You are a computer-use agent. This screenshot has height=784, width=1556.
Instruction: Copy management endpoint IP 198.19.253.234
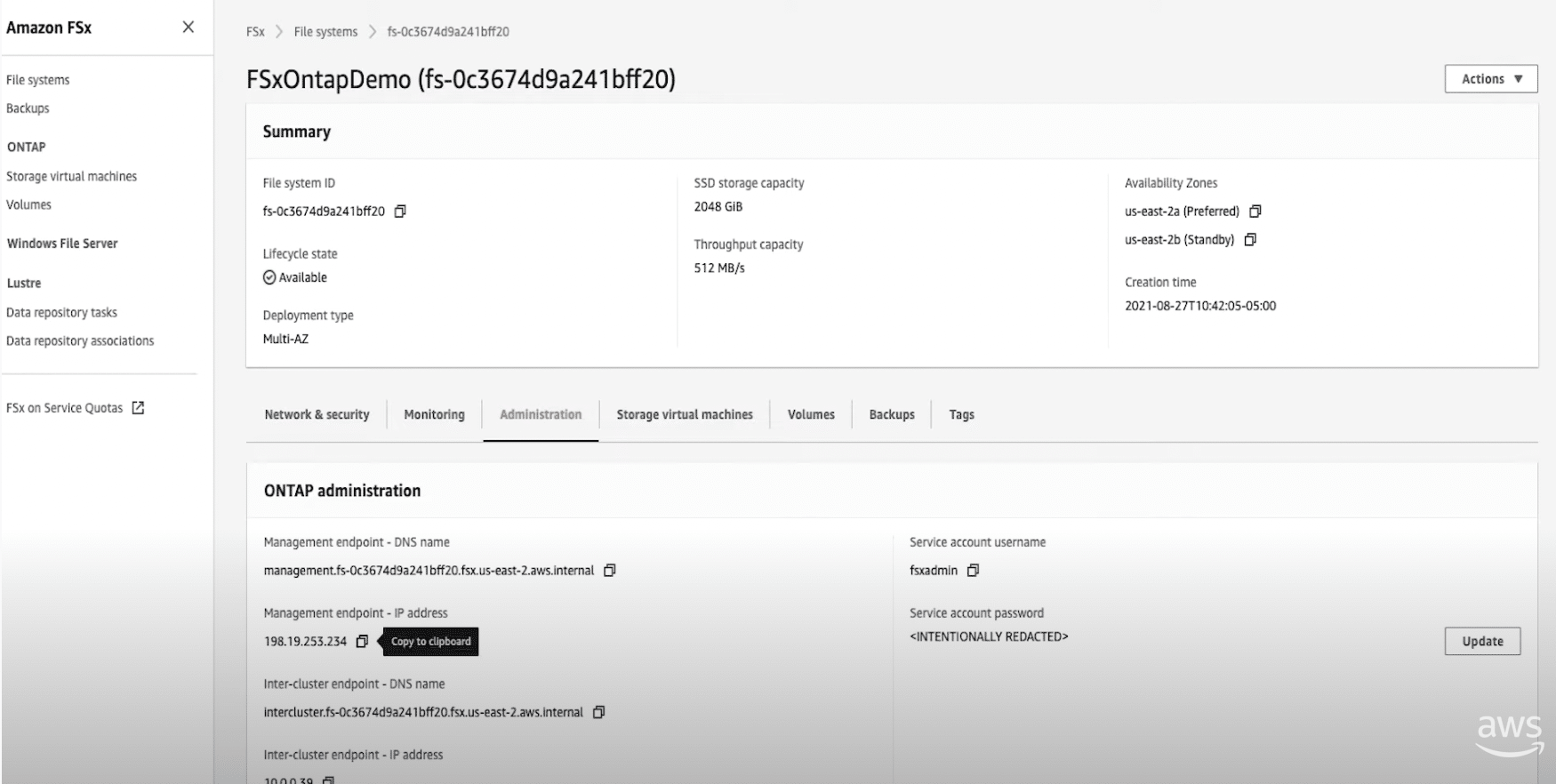tap(362, 642)
